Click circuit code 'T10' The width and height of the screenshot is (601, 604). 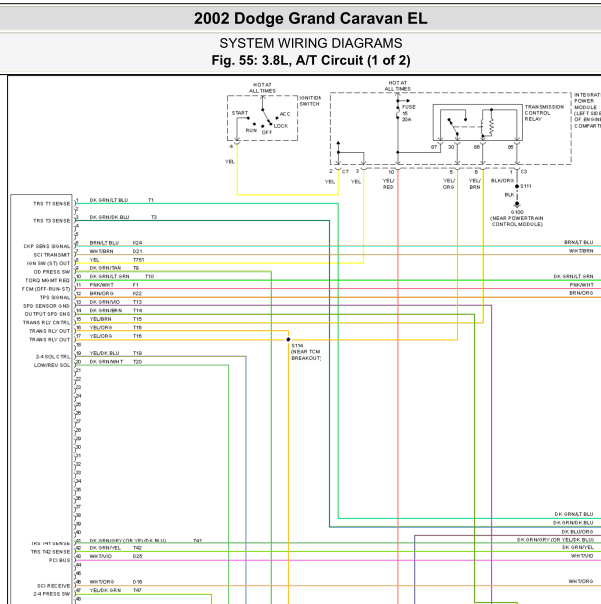(149, 277)
